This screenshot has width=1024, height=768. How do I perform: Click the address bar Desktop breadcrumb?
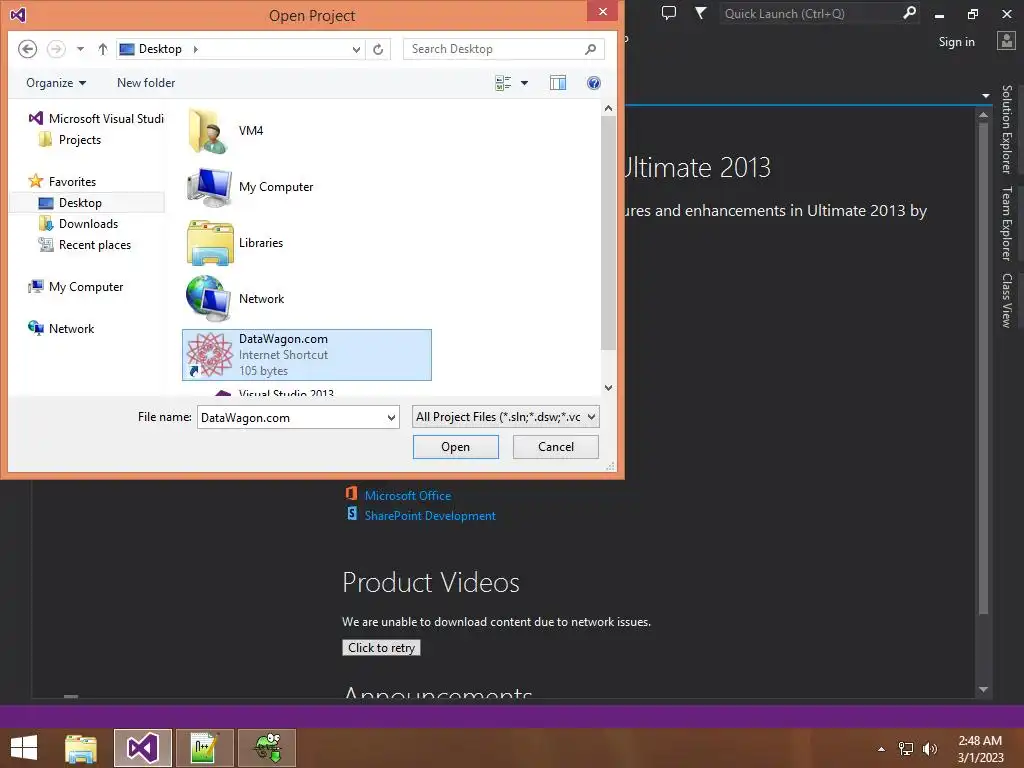tap(160, 49)
